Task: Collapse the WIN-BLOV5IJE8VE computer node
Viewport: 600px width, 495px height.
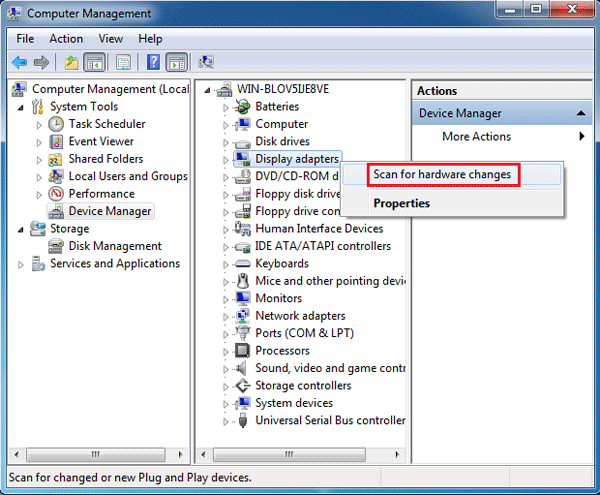Action: coord(207,90)
